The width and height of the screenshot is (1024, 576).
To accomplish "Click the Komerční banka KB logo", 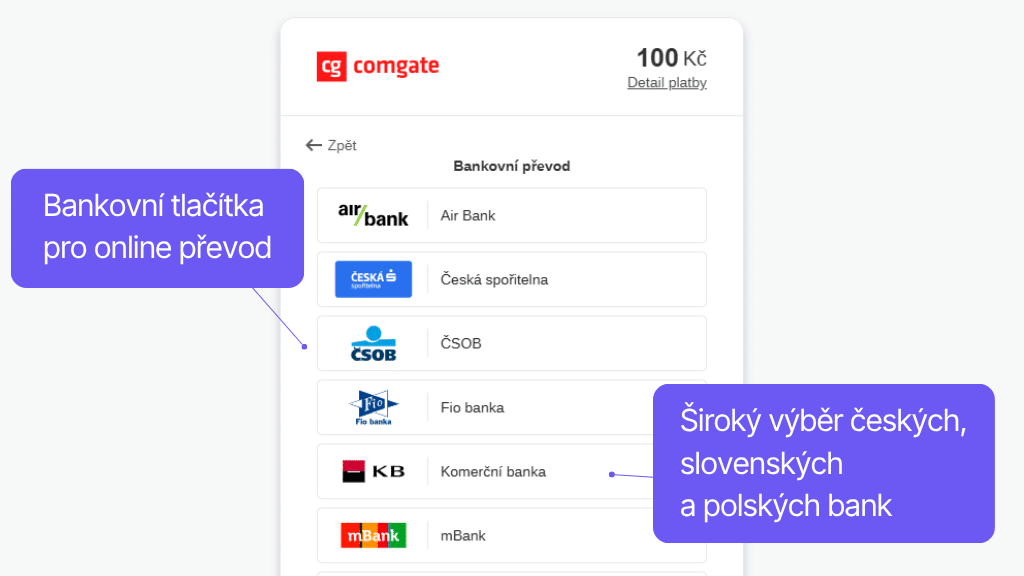I will coord(373,471).
